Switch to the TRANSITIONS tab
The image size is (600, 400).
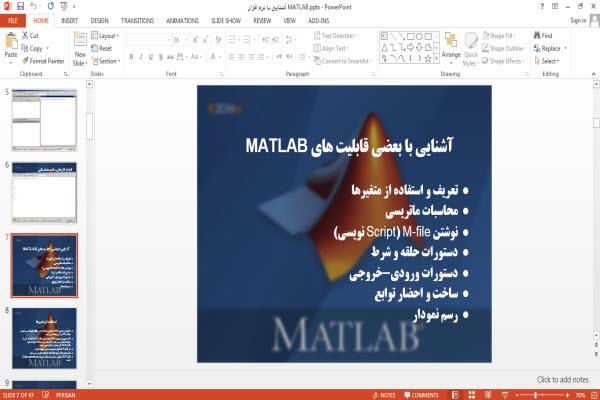point(137,21)
